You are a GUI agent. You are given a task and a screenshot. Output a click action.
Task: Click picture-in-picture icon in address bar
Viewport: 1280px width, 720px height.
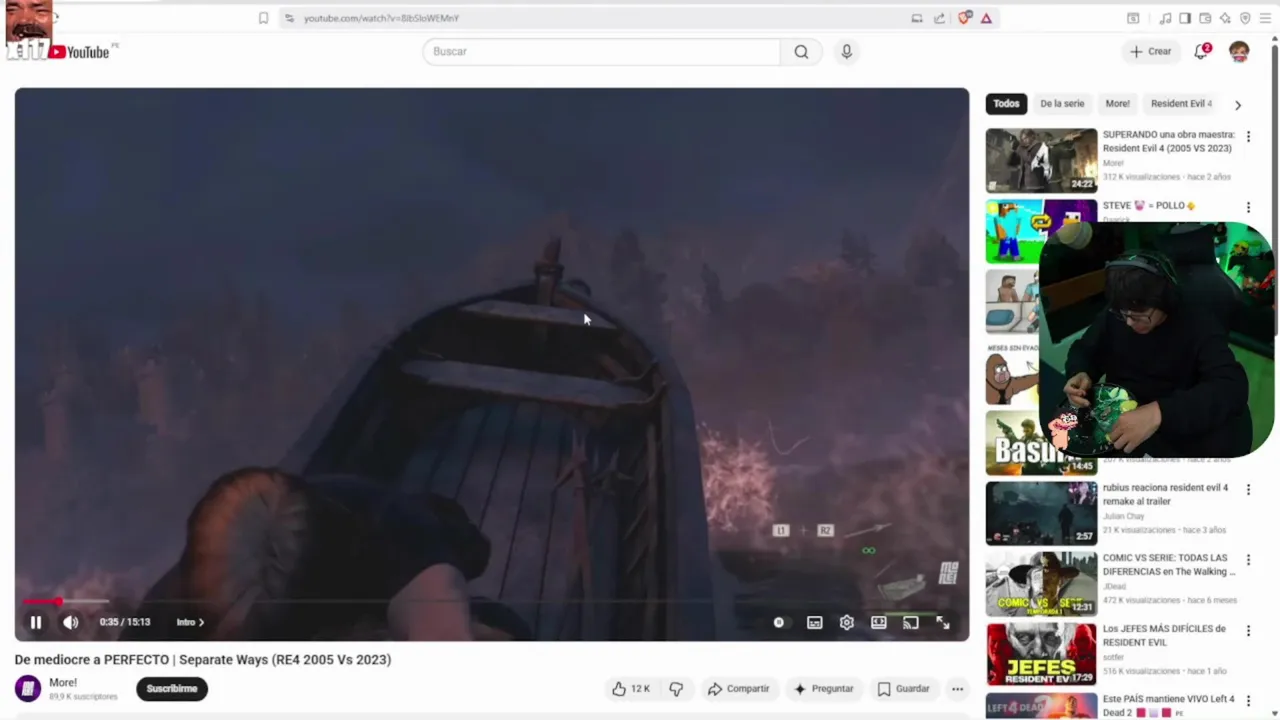917,18
